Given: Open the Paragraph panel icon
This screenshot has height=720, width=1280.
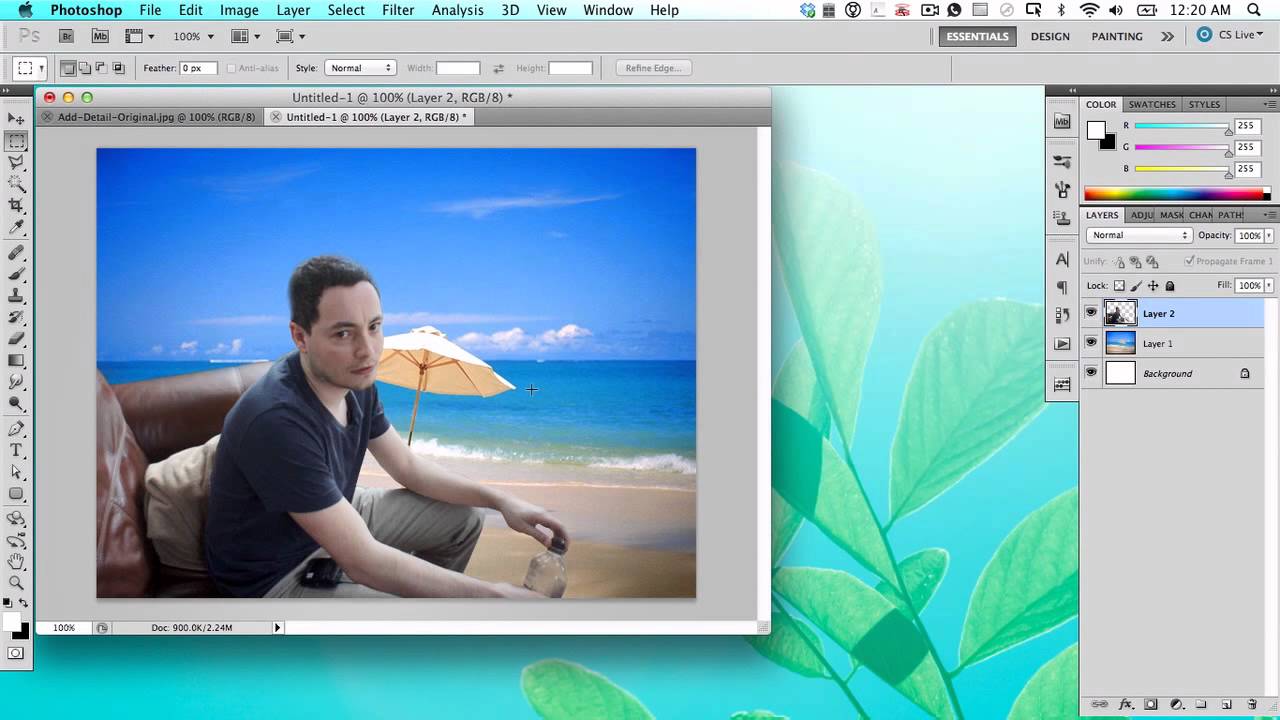Looking at the screenshot, I should tap(1062, 287).
